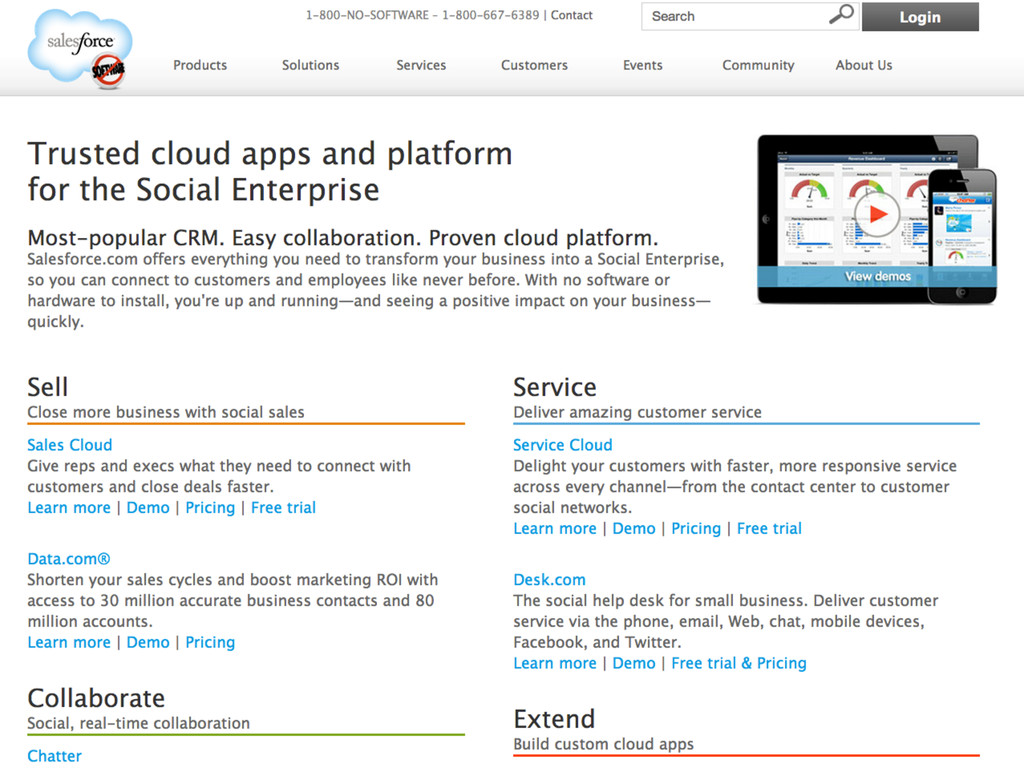Click the search magnifier icon
Image resolution: width=1024 pixels, height=768 pixels.
click(841, 14)
